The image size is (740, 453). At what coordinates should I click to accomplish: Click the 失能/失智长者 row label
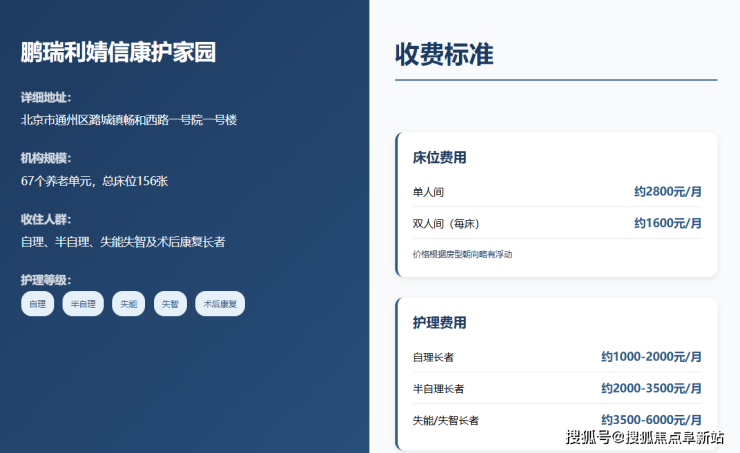click(x=446, y=420)
